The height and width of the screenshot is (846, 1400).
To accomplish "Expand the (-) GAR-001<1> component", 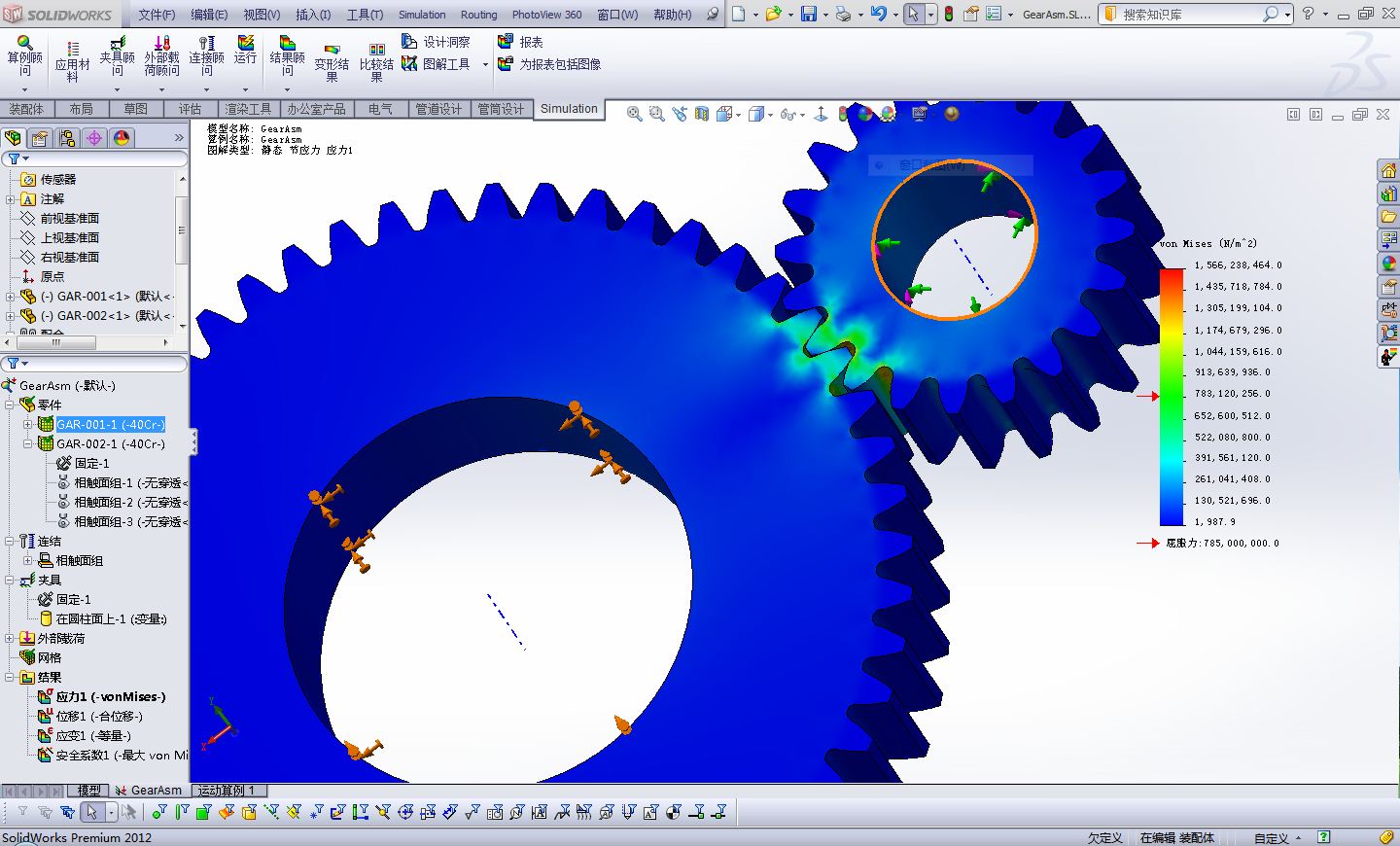I will (11, 297).
